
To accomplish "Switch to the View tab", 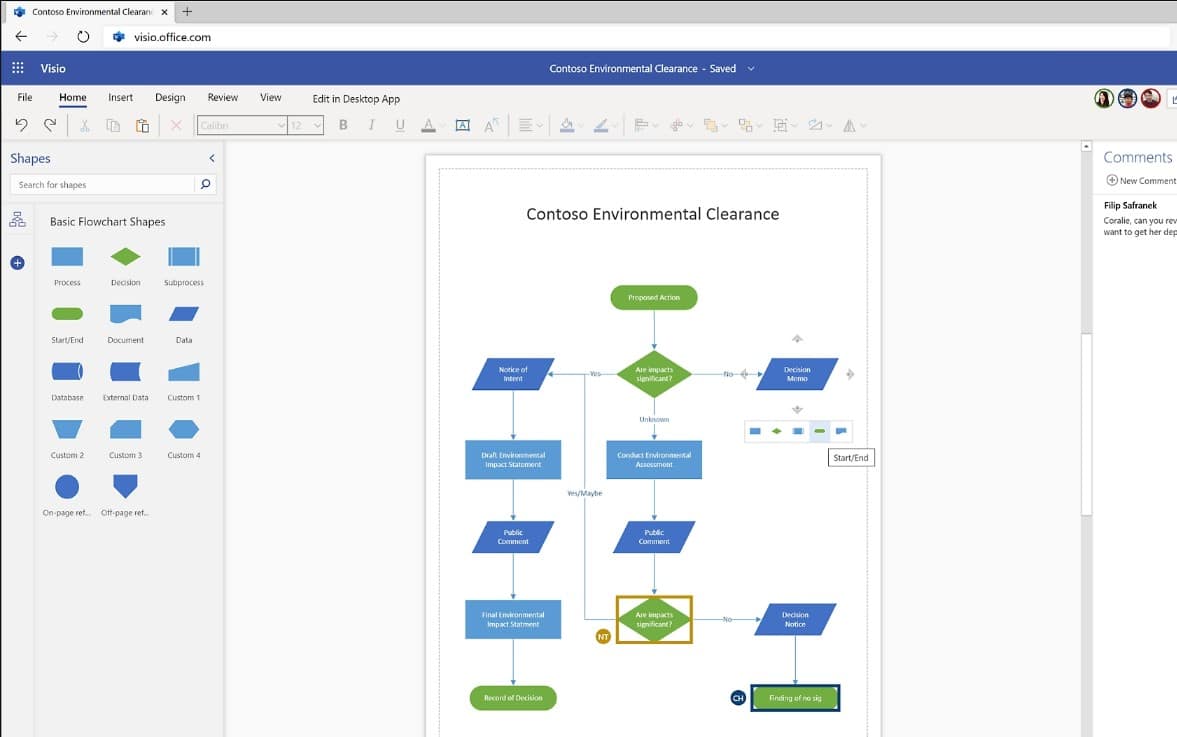I will pos(270,98).
